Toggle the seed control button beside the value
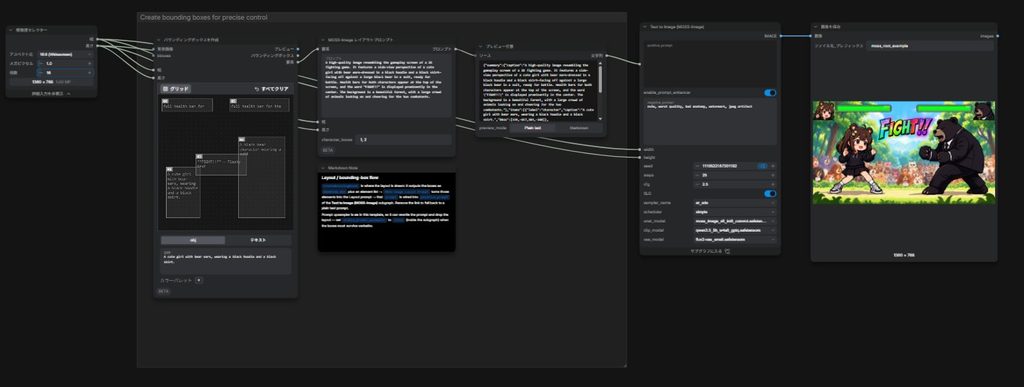 pos(762,166)
